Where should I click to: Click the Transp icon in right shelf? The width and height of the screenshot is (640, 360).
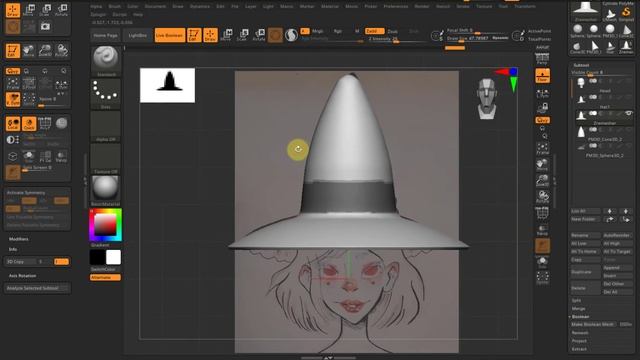click(542, 230)
